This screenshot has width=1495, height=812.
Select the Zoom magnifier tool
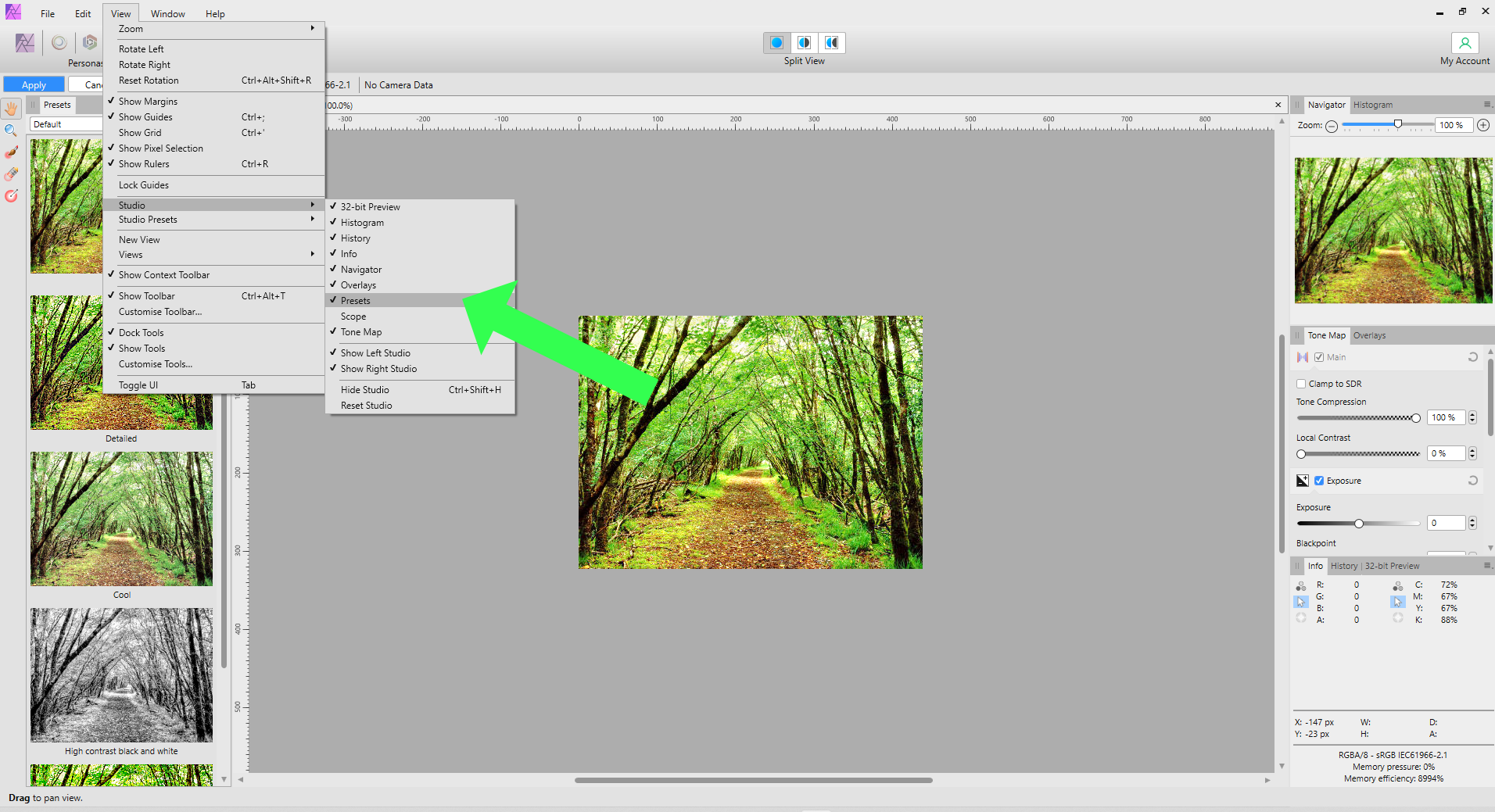(x=11, y=131)
